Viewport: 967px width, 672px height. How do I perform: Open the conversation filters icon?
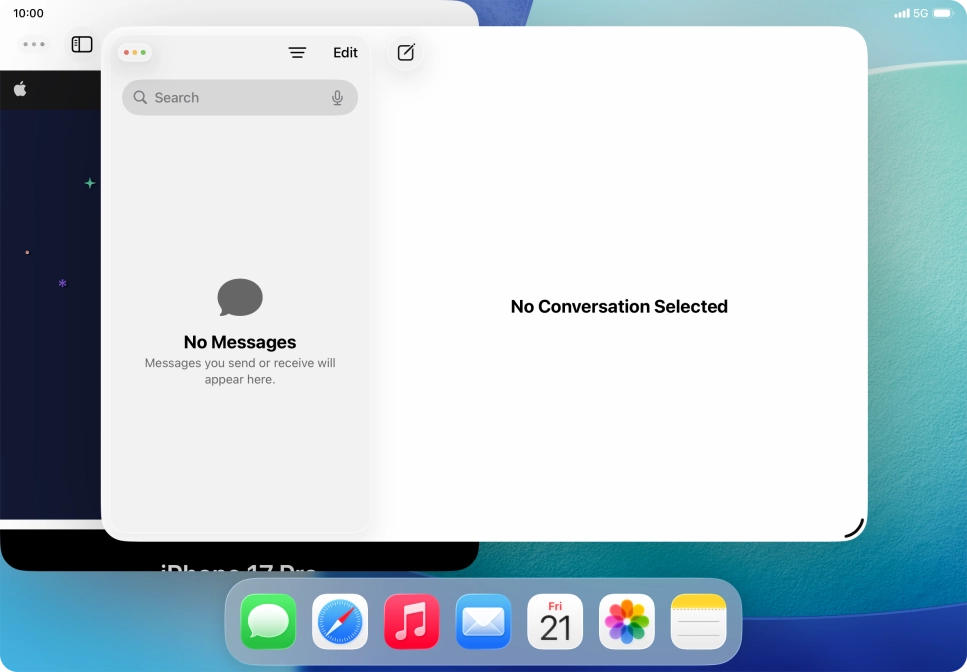coord(297,52)
